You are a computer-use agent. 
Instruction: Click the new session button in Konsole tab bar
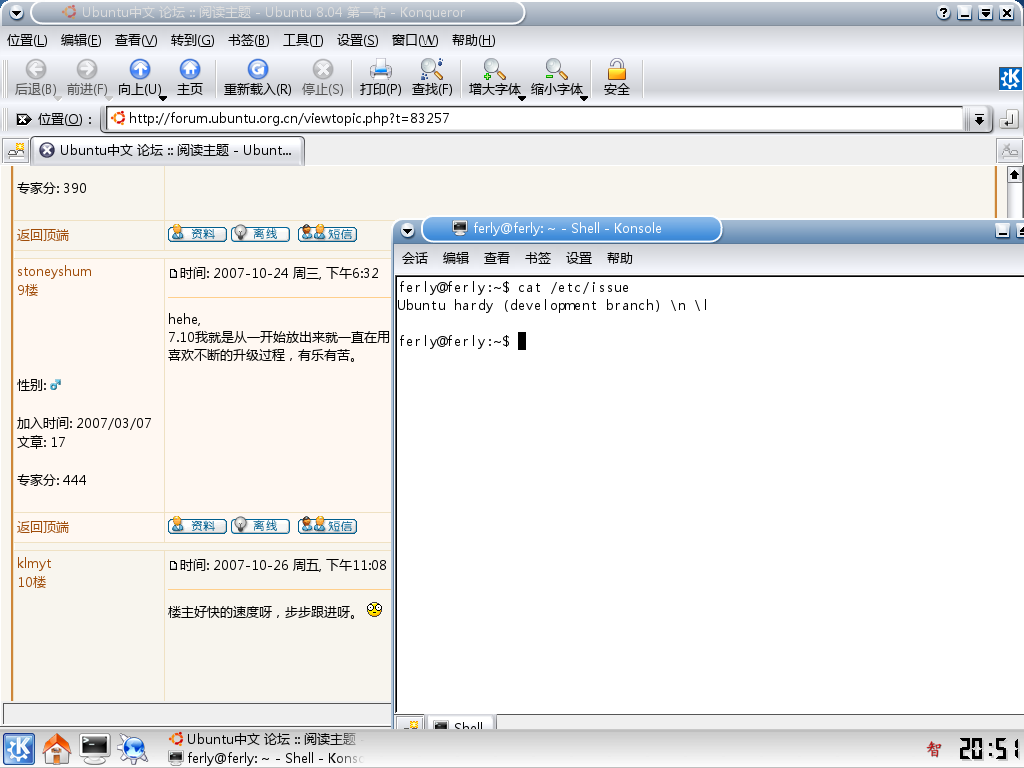(x=411, y=724)
